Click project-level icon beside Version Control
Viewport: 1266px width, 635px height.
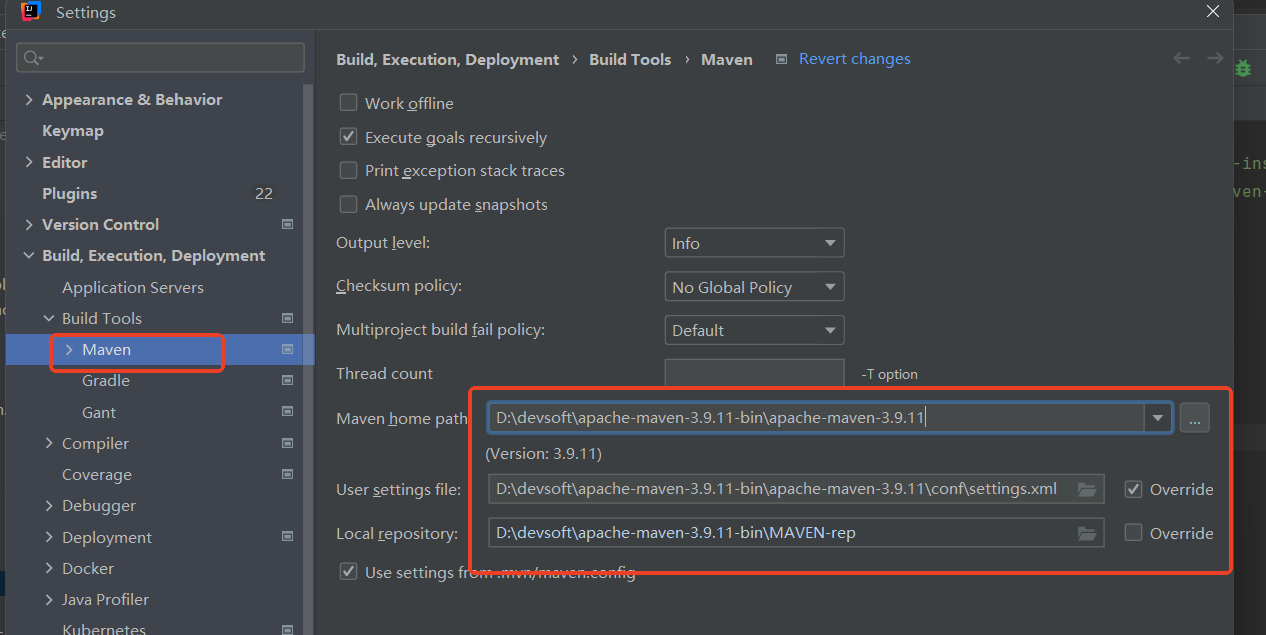288,224
